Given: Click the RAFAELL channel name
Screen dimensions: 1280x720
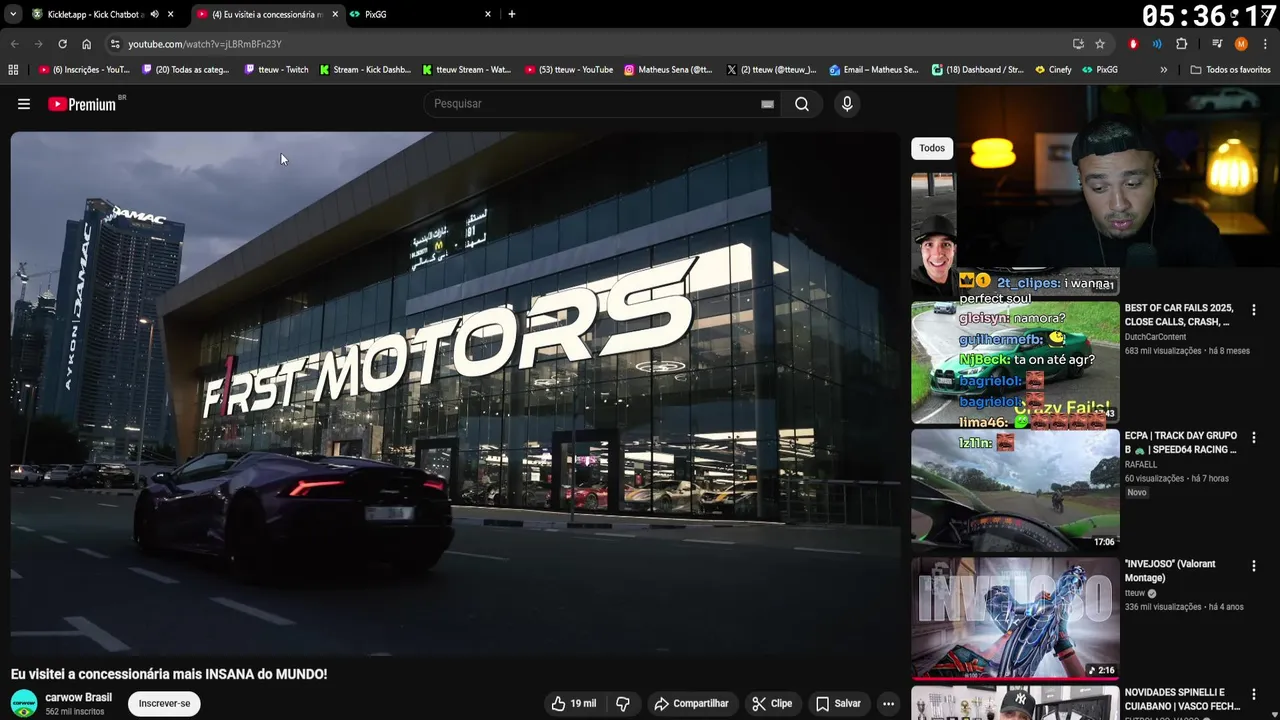Looking at the screenshot, I should (x=1140, y=465).
